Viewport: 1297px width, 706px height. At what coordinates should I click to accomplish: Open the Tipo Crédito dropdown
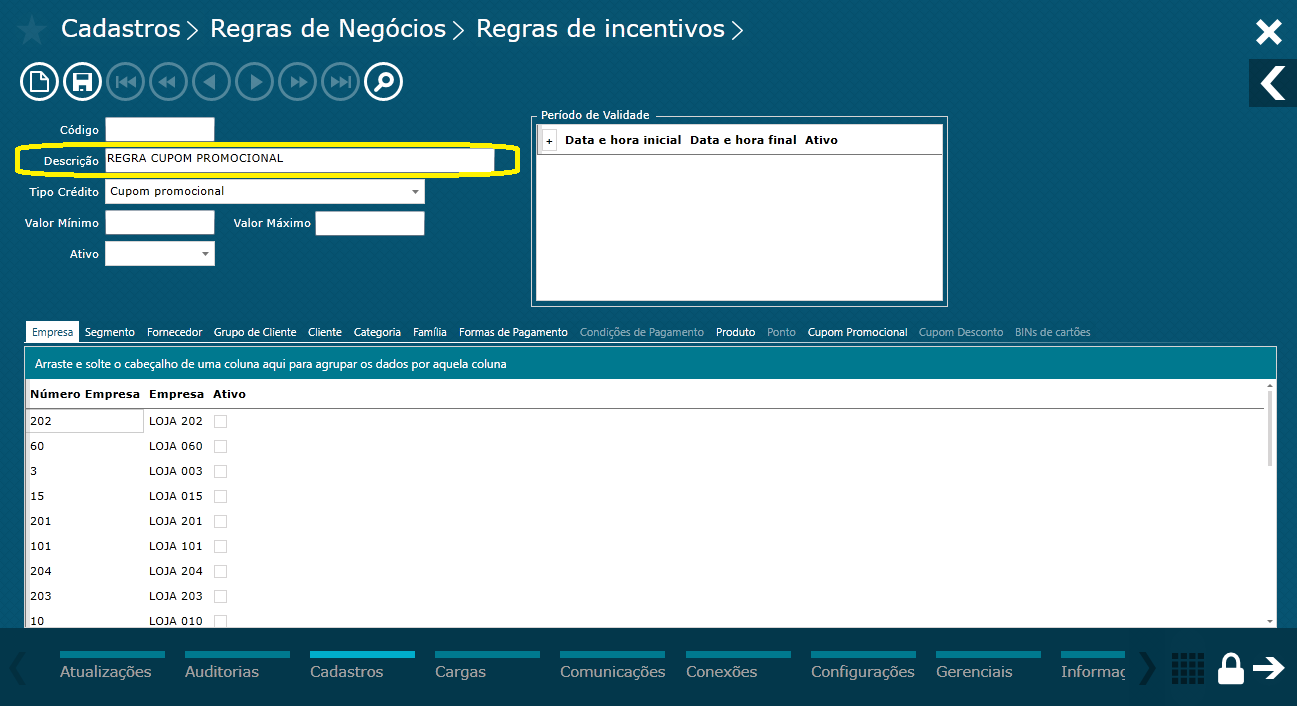[415, 191]
